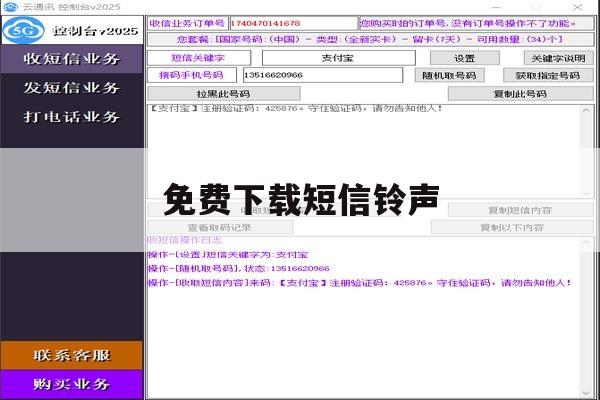
Task: Open 关键字说明 help
Action: (x=558, y=58)
